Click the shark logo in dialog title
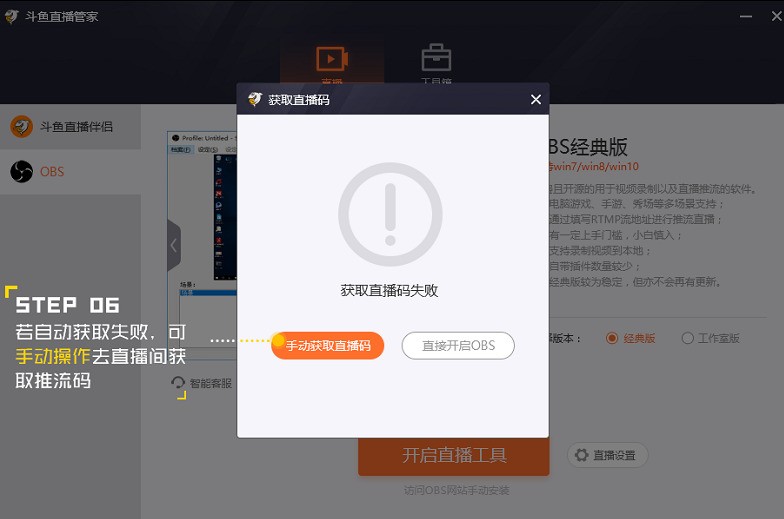 click(x=255, y=100)
